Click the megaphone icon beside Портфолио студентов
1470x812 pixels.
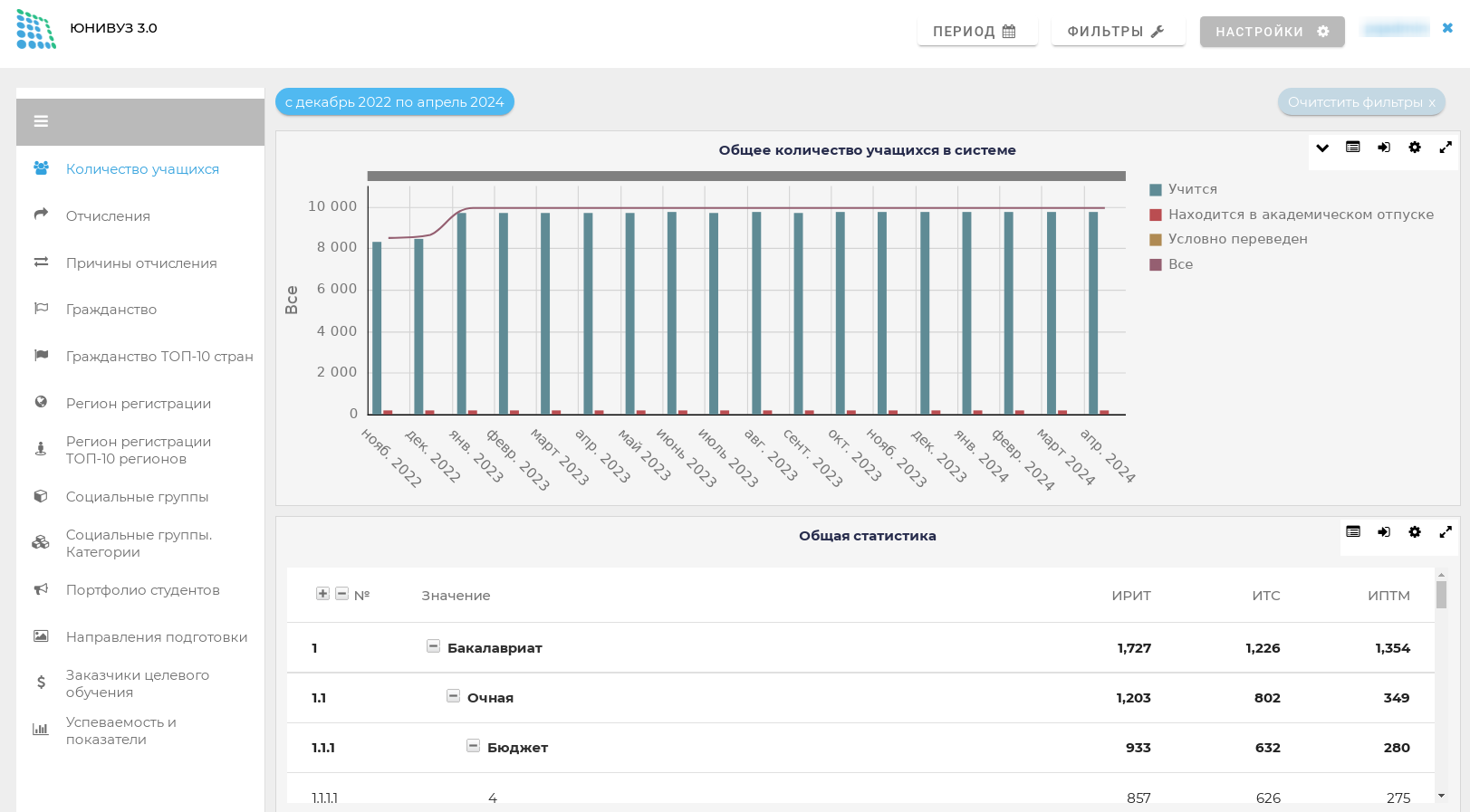click(x=41, y=589)
